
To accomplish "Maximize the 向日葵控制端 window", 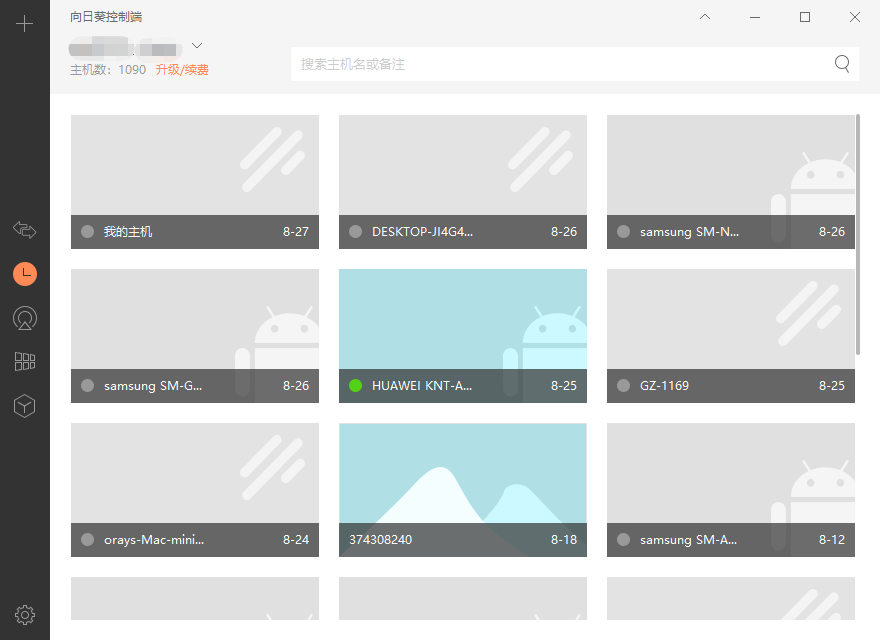I will (x=805, y=17).
